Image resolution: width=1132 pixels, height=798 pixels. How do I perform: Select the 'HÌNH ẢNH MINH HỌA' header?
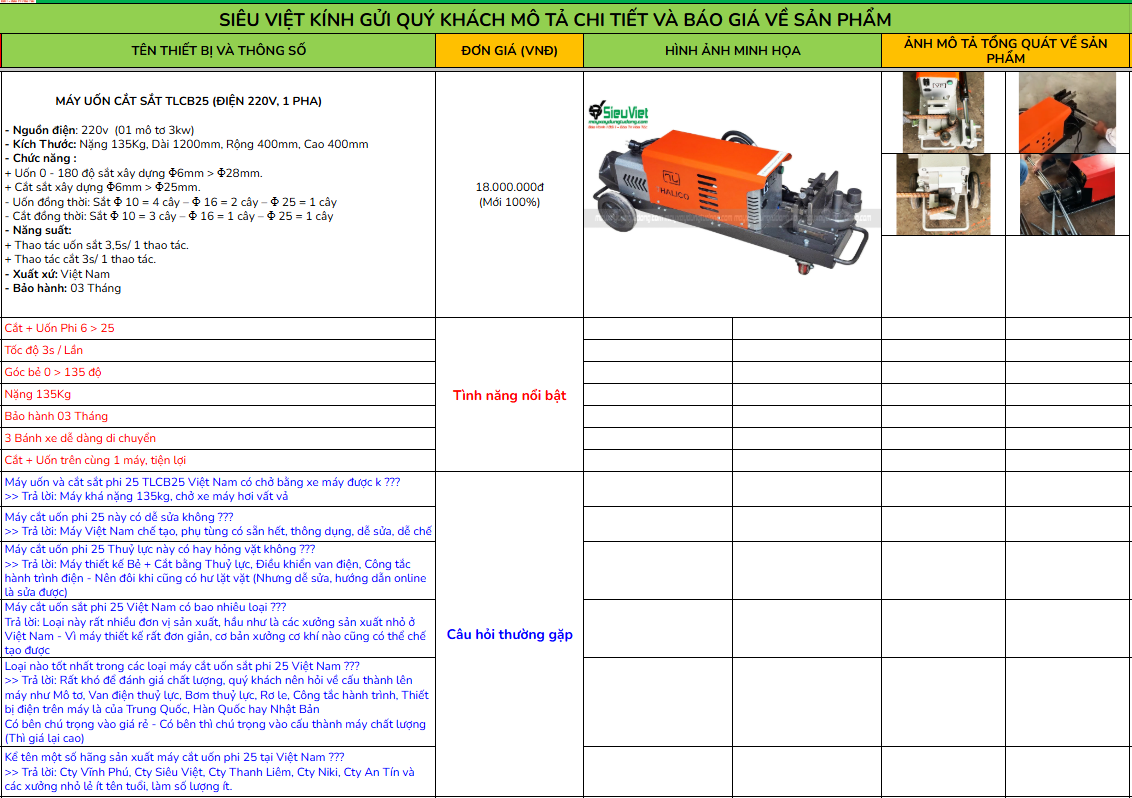click(x=732, y=51)
